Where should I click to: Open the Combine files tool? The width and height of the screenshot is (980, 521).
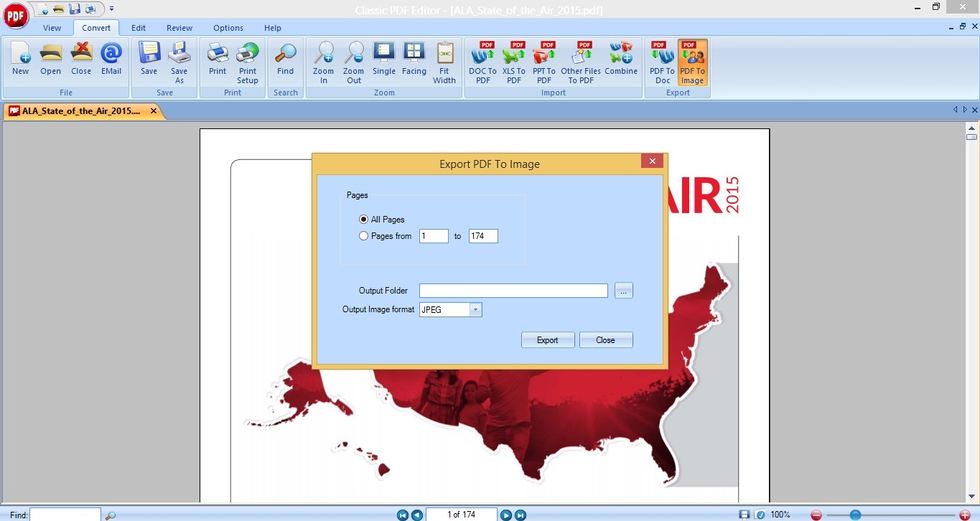point(621,58)
